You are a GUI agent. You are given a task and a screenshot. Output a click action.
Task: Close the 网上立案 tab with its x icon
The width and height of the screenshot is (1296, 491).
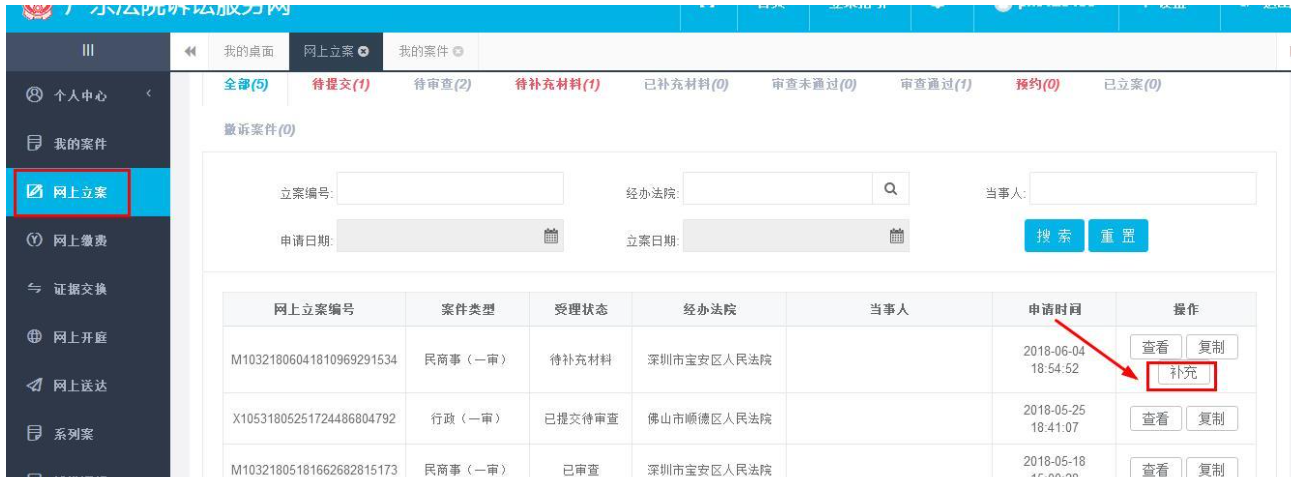point(367,50)
